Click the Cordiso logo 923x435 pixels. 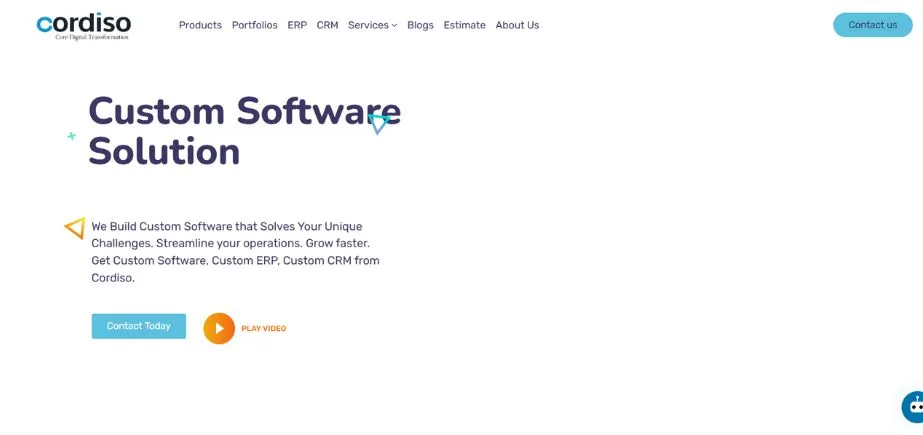point(84,26)
